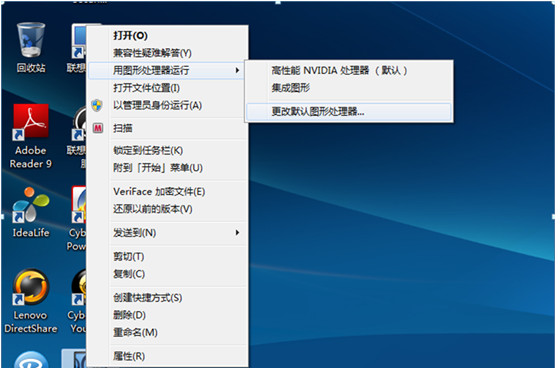This screenshot has width=560, height=368.
Task: Choose 删除(D) from the context menu
Action: 168,315
